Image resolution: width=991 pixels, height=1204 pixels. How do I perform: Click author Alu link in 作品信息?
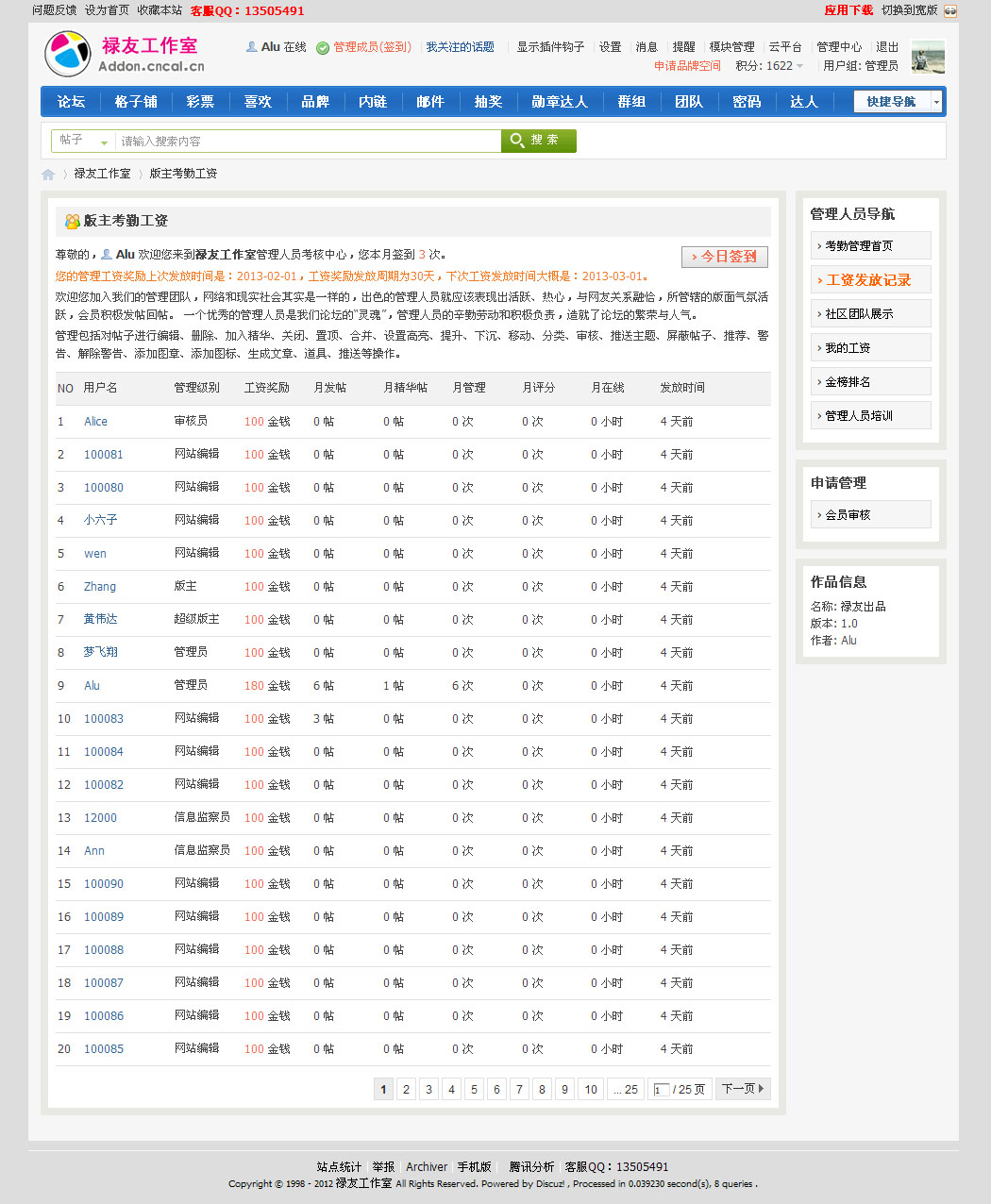(x=848, y=641)
